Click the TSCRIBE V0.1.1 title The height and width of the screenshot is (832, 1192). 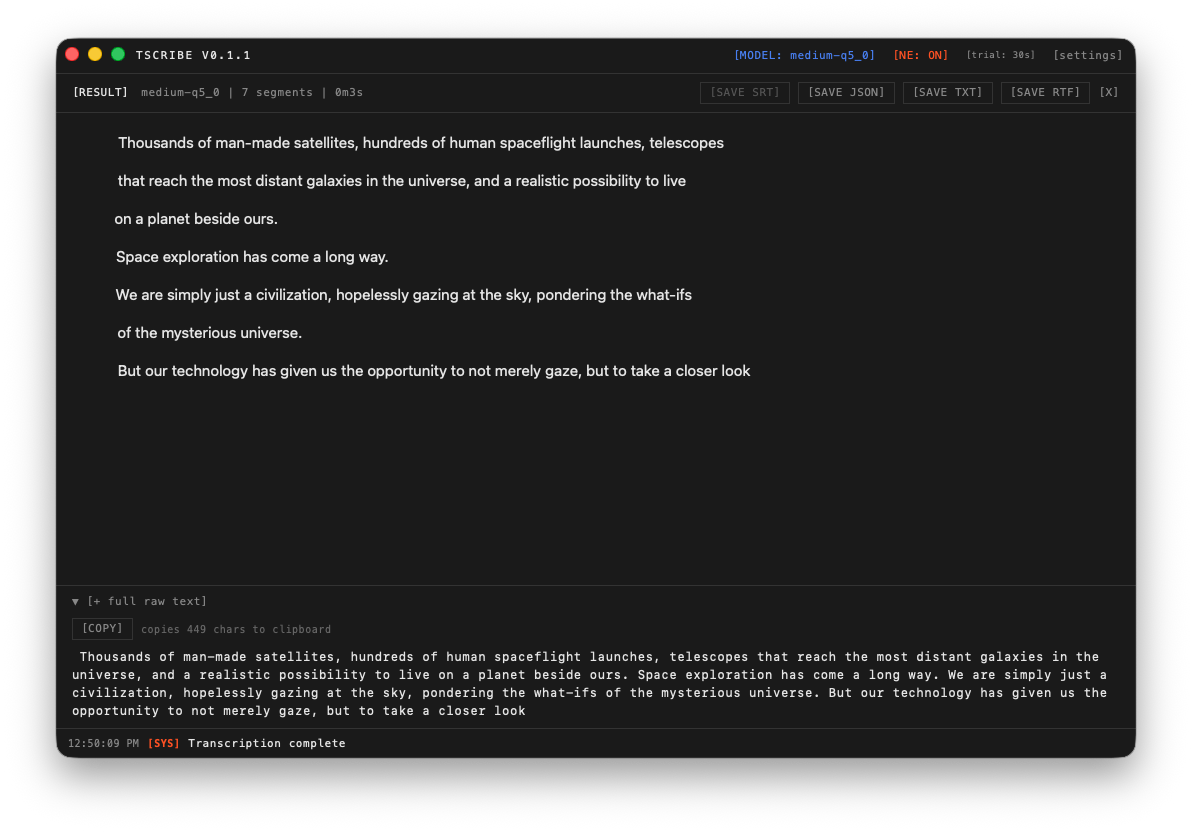(193, 56)
